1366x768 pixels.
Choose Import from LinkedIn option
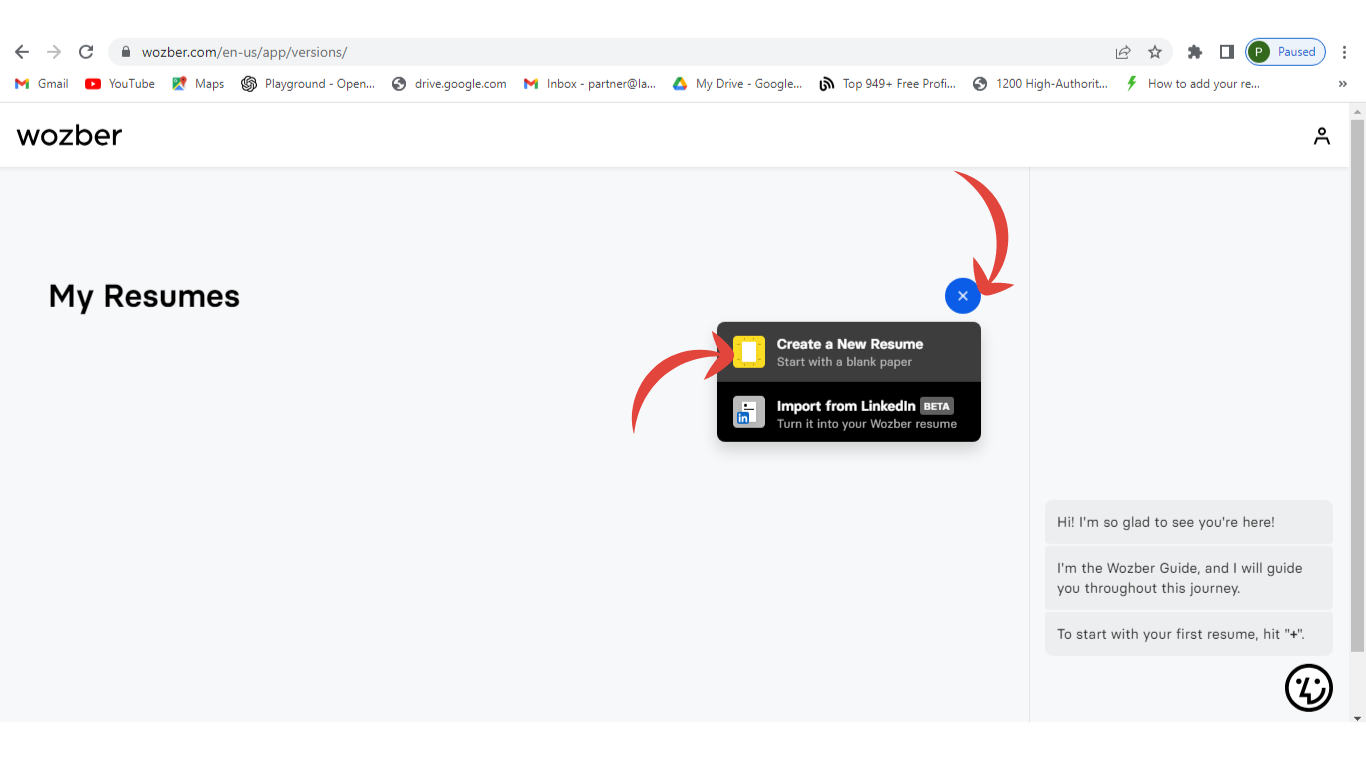pos(849,412)
